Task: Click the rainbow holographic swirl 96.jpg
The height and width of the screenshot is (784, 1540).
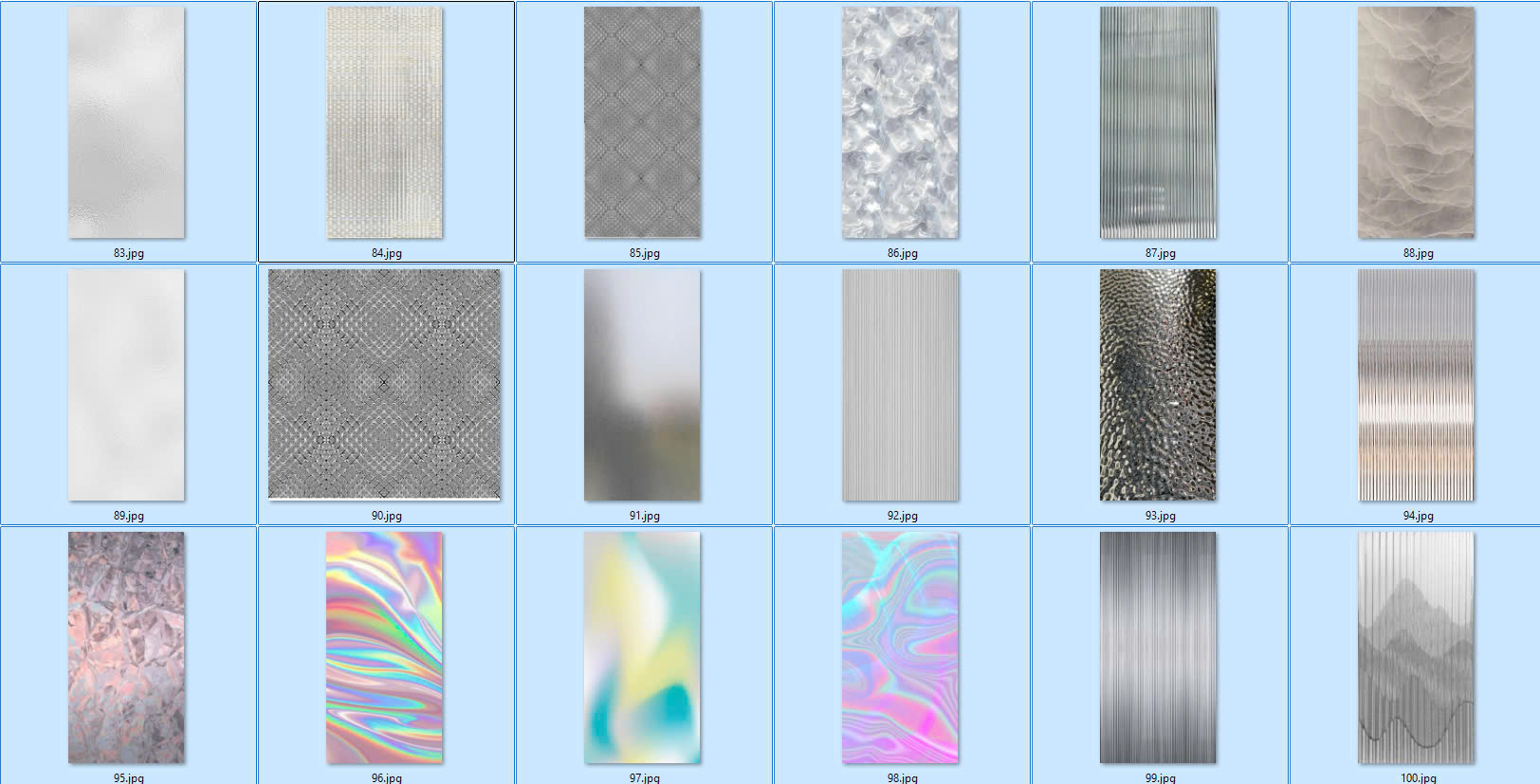Action: pyautogui.click(x=384, y=647)
